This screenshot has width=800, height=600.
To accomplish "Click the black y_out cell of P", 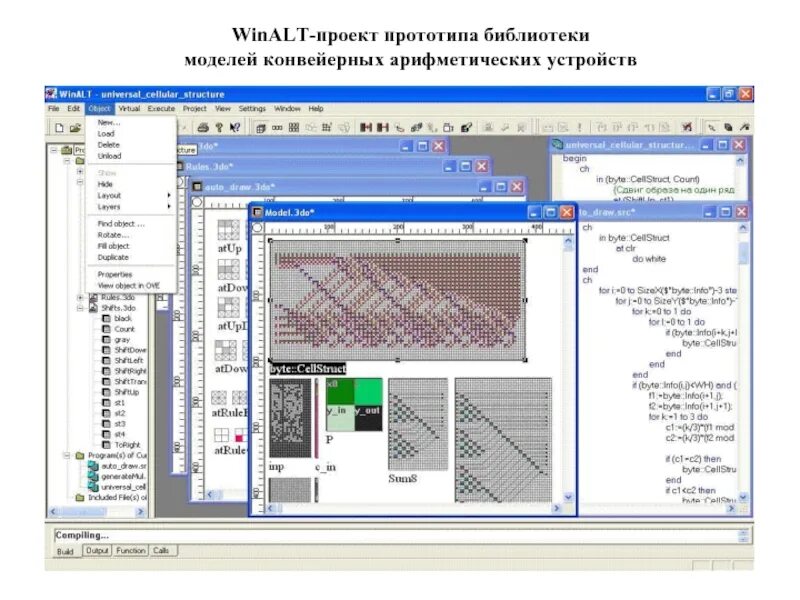I will (x=368, y=418).
